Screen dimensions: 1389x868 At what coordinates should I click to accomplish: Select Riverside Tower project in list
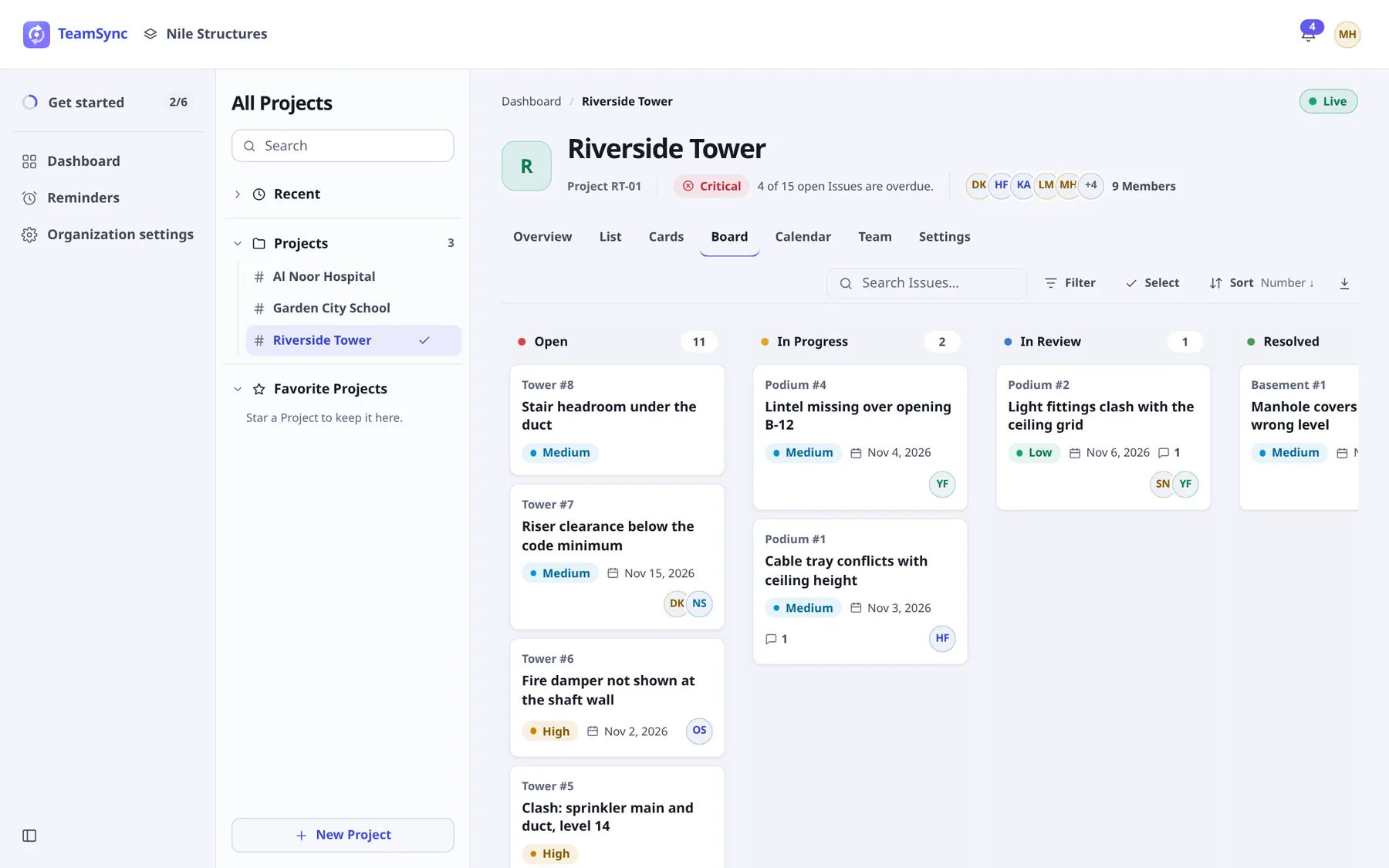pyautogui.click(x=353, y=340)
